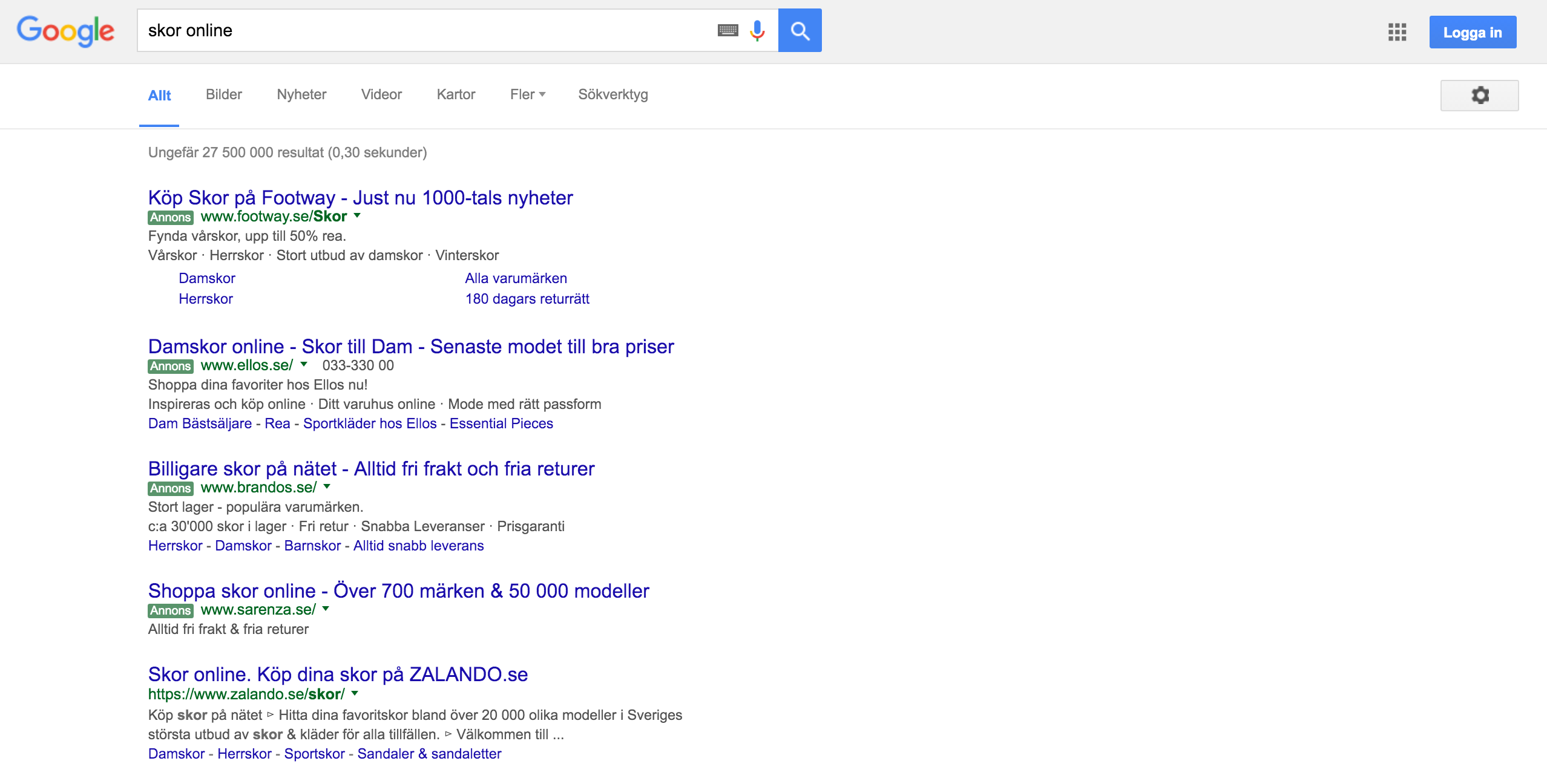
Task: Open Brandos Herrskor link
Action: click(x=176, y=546)
